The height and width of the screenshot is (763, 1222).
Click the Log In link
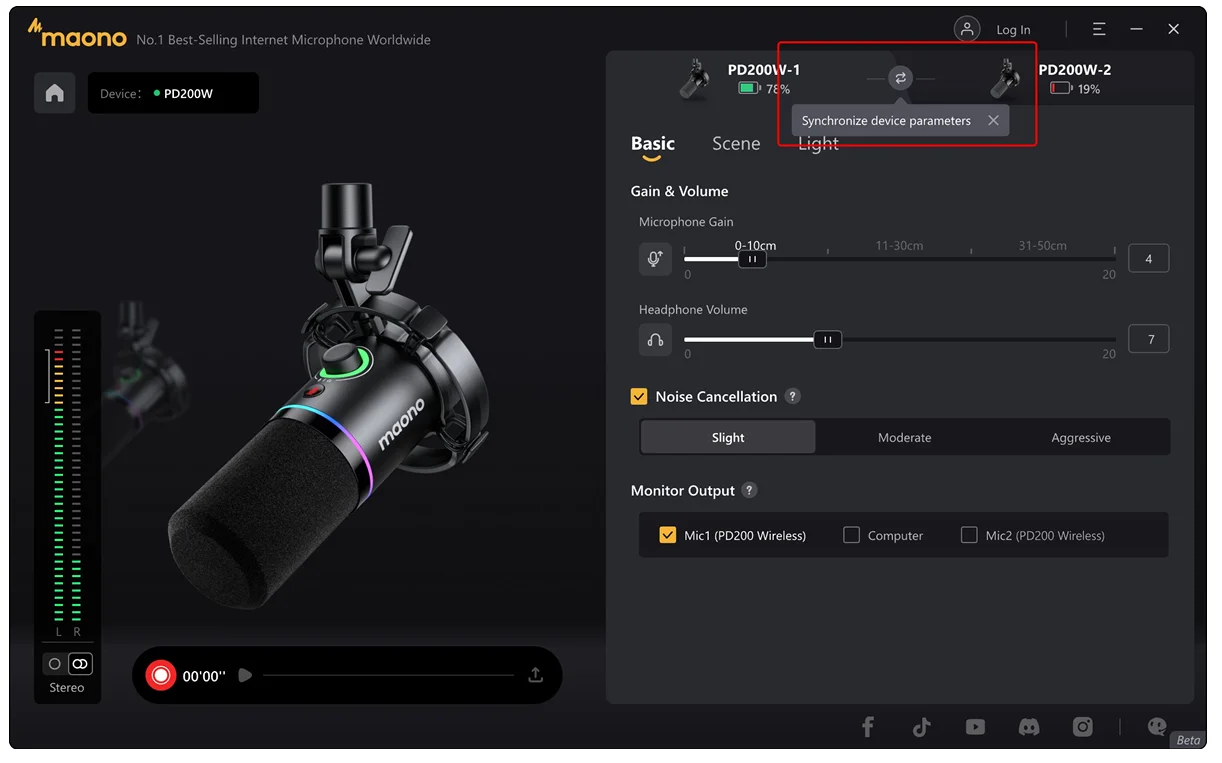click(1013, 30)
